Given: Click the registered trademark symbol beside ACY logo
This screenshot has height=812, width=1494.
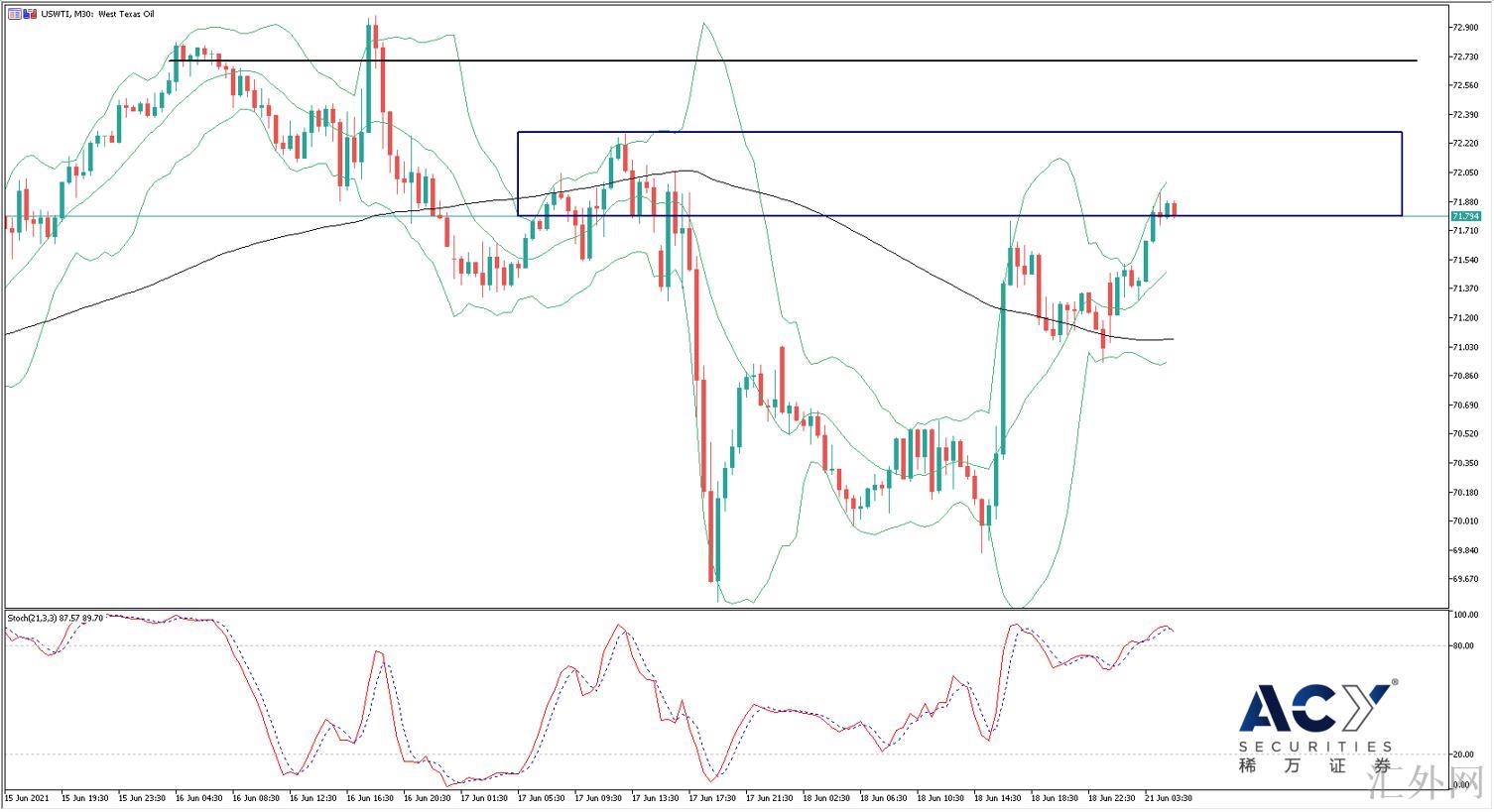Looking at the screenshot, I should (1395, 683).
